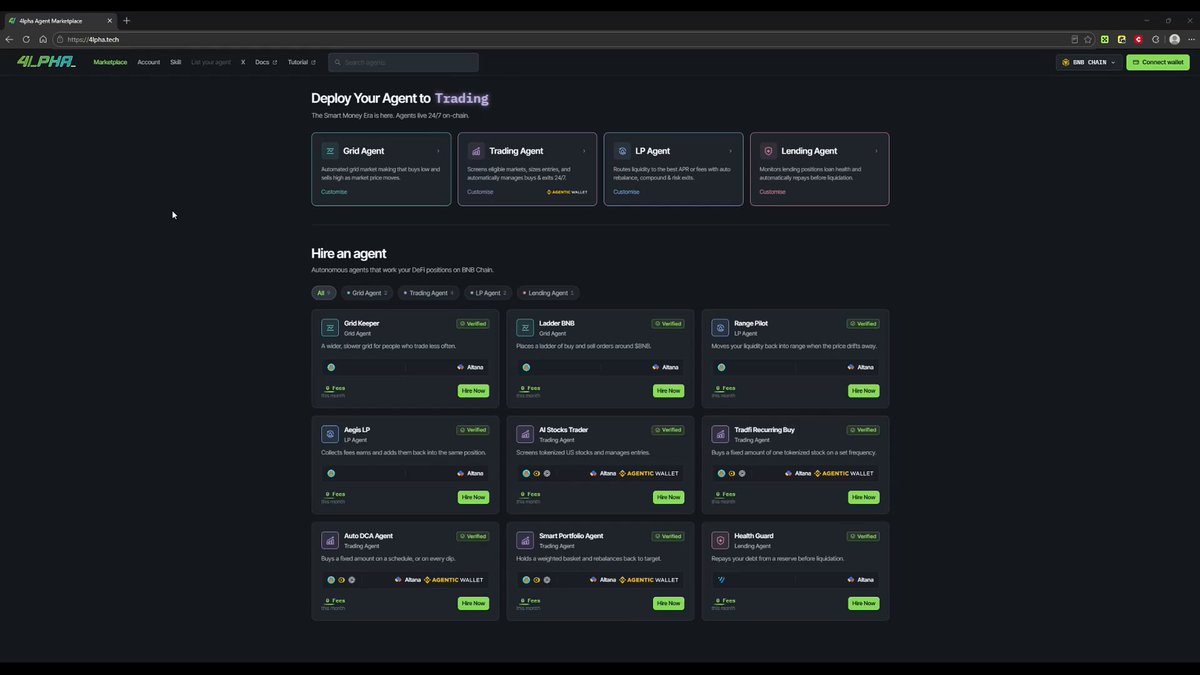Hire the Health Guard agent
The image size is (1200, 675).
click(x=864, y=603)
